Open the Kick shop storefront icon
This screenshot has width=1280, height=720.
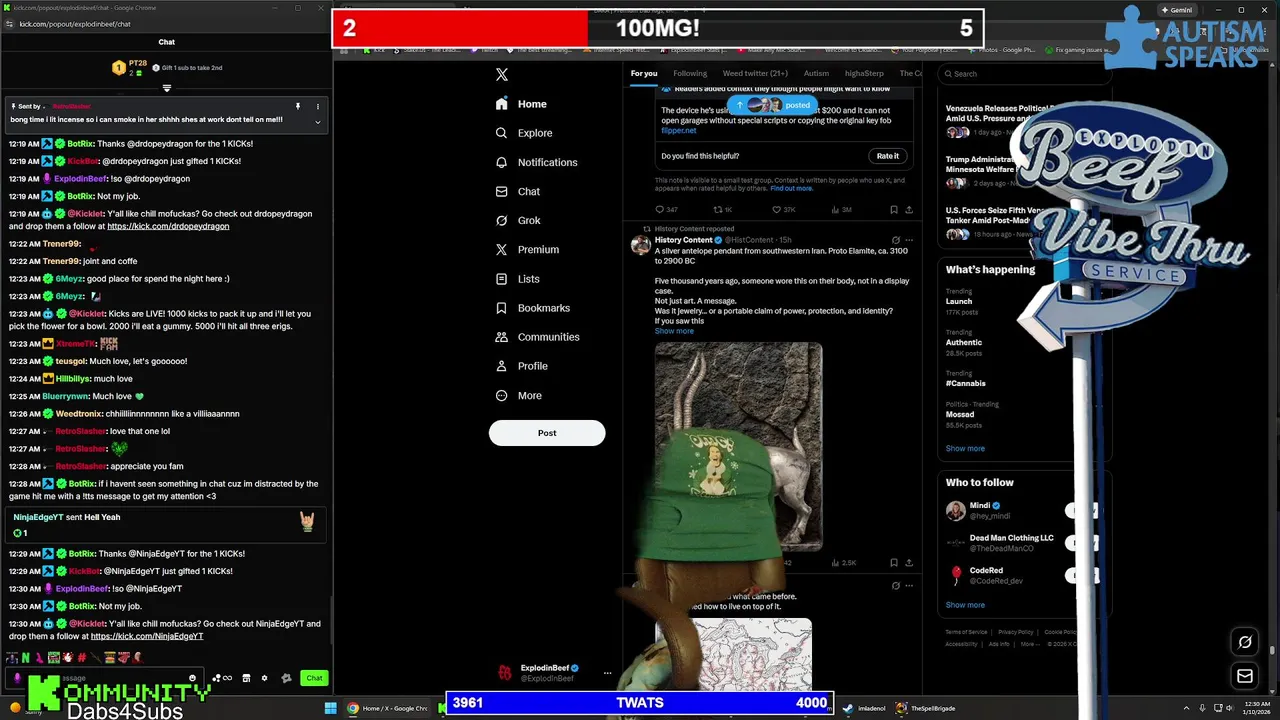[x=246, y=678]
